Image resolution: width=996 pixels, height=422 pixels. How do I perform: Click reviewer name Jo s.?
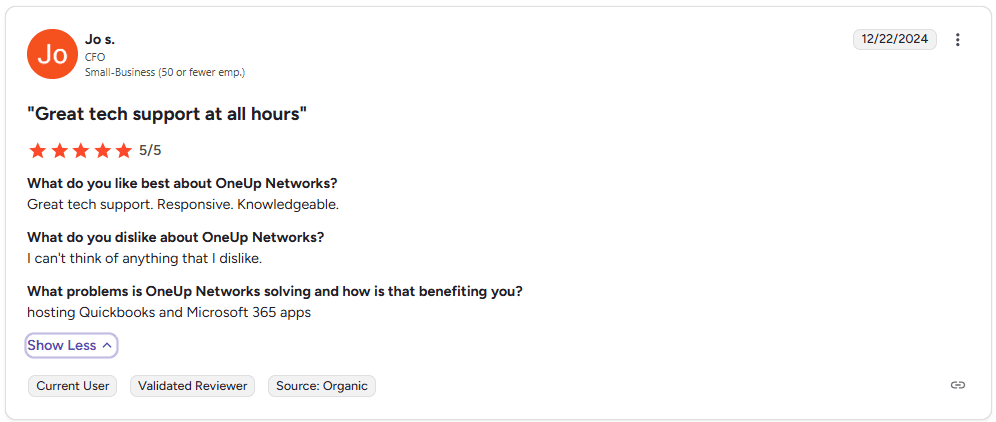click(100, 39)
